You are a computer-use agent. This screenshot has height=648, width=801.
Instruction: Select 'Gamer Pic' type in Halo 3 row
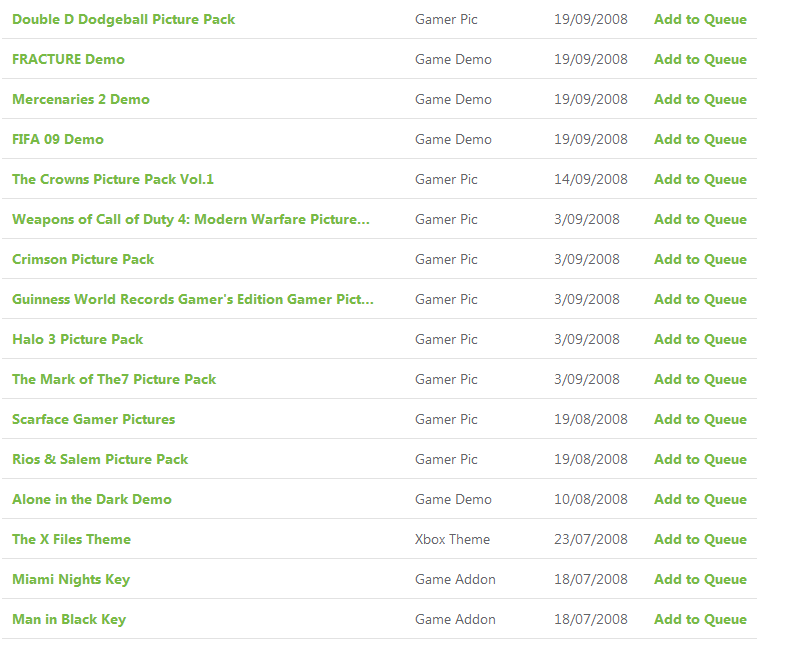446,339
